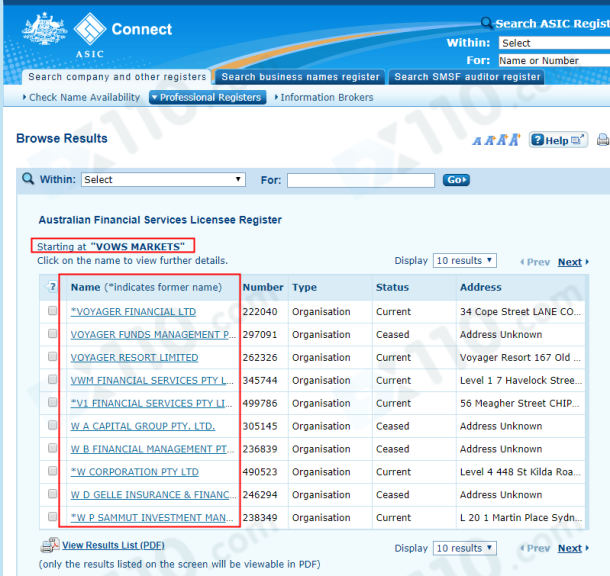Set second text size A icon
Image resolution: width=610 pixels, height=576 pixels.
(x=489, y=140)
